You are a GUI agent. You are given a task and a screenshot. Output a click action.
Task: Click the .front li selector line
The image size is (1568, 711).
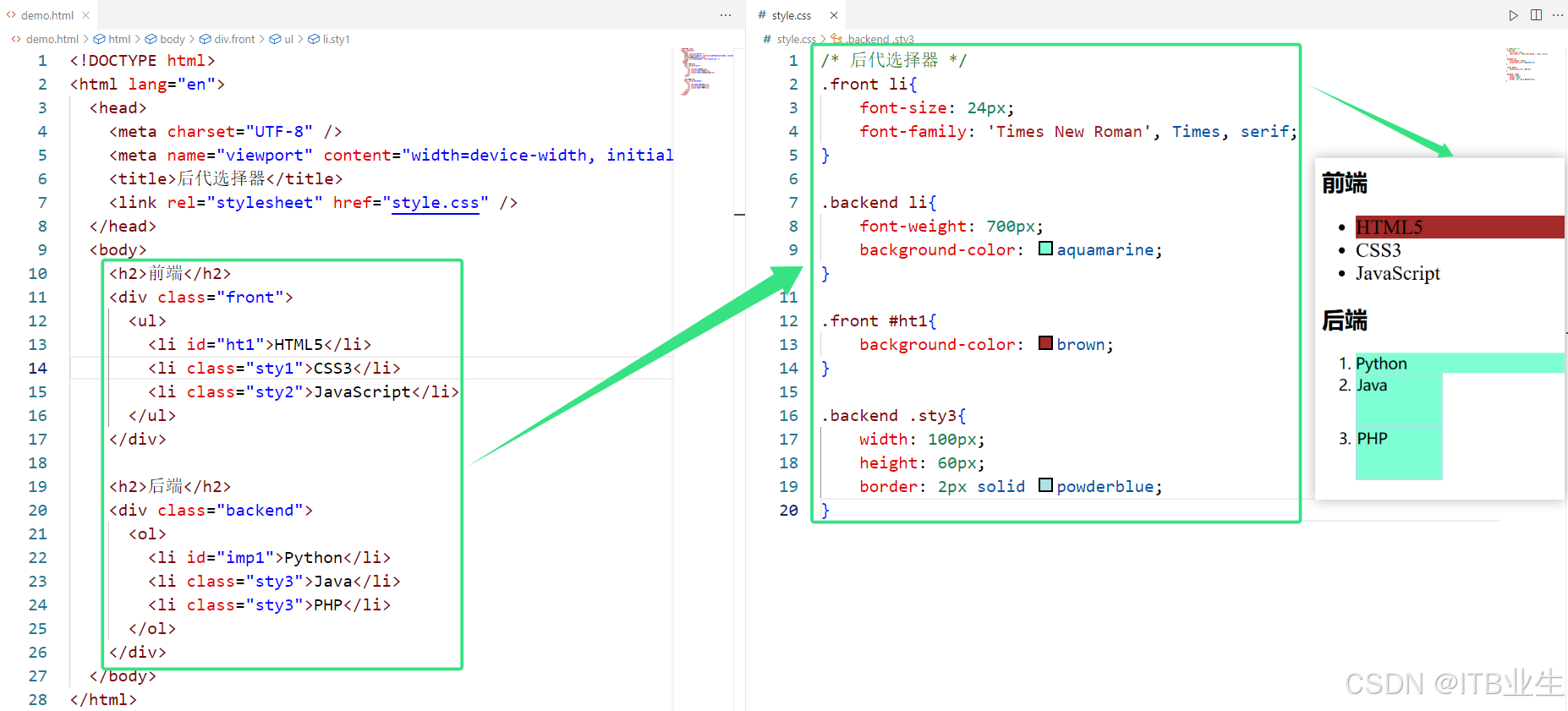point(869,85)
